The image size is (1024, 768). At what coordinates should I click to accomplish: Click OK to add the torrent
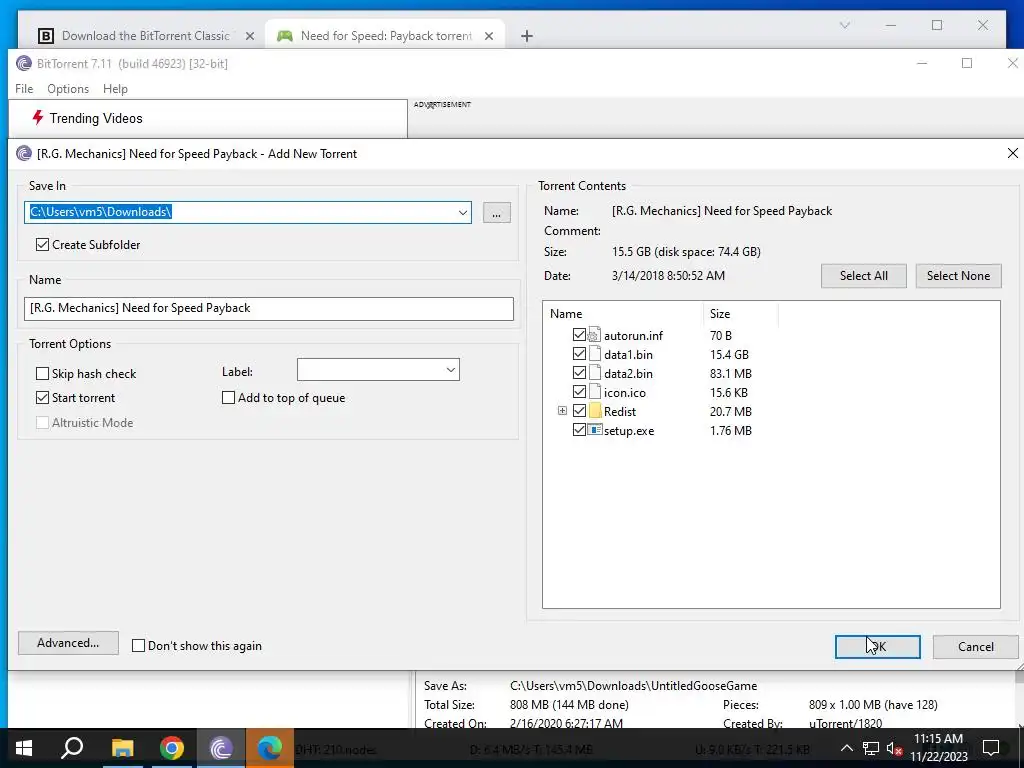877,647
